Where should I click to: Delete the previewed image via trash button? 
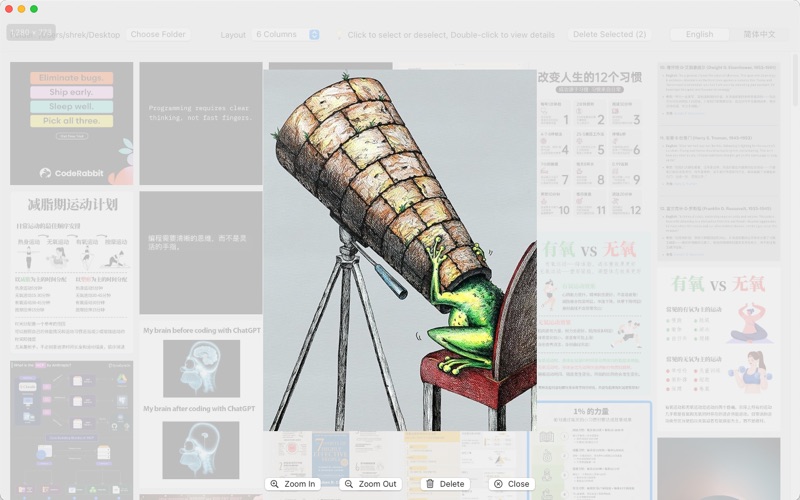click(x=444, y=484)
